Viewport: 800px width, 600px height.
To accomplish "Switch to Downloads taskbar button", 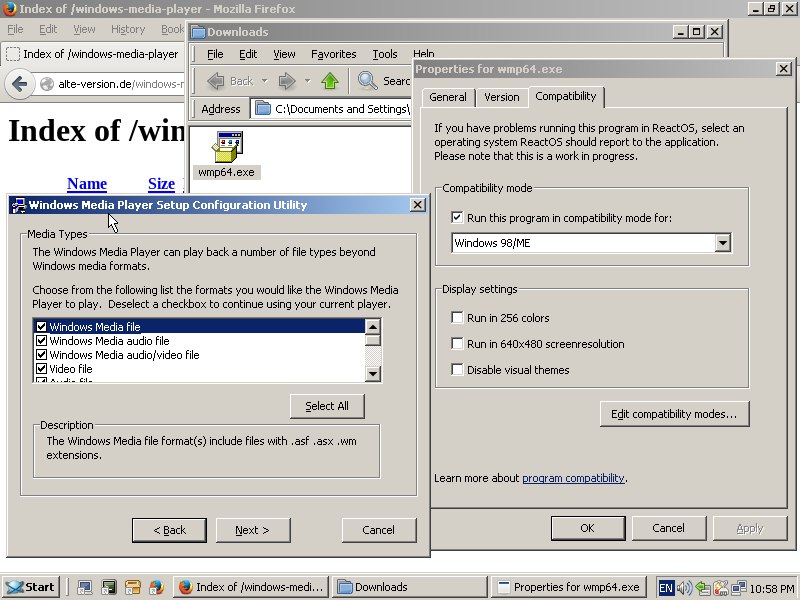I will (x=410, y=587).
